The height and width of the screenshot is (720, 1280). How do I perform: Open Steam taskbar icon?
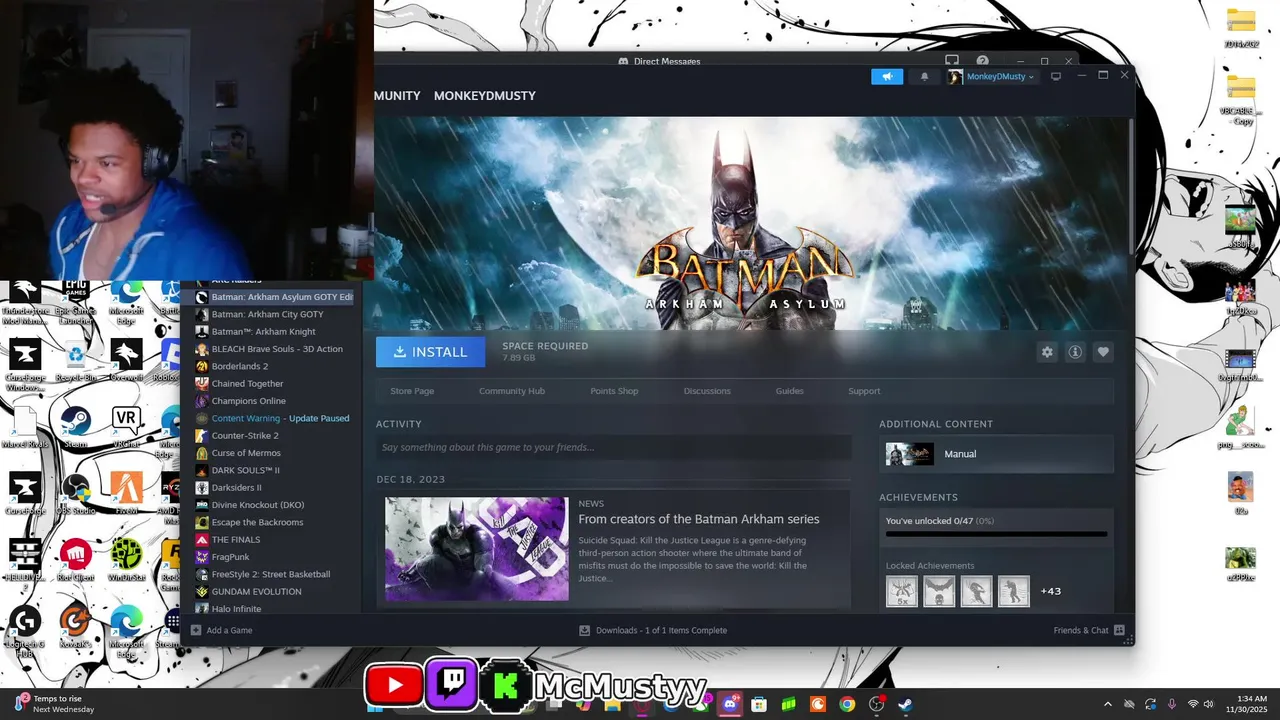coord(905,704)
